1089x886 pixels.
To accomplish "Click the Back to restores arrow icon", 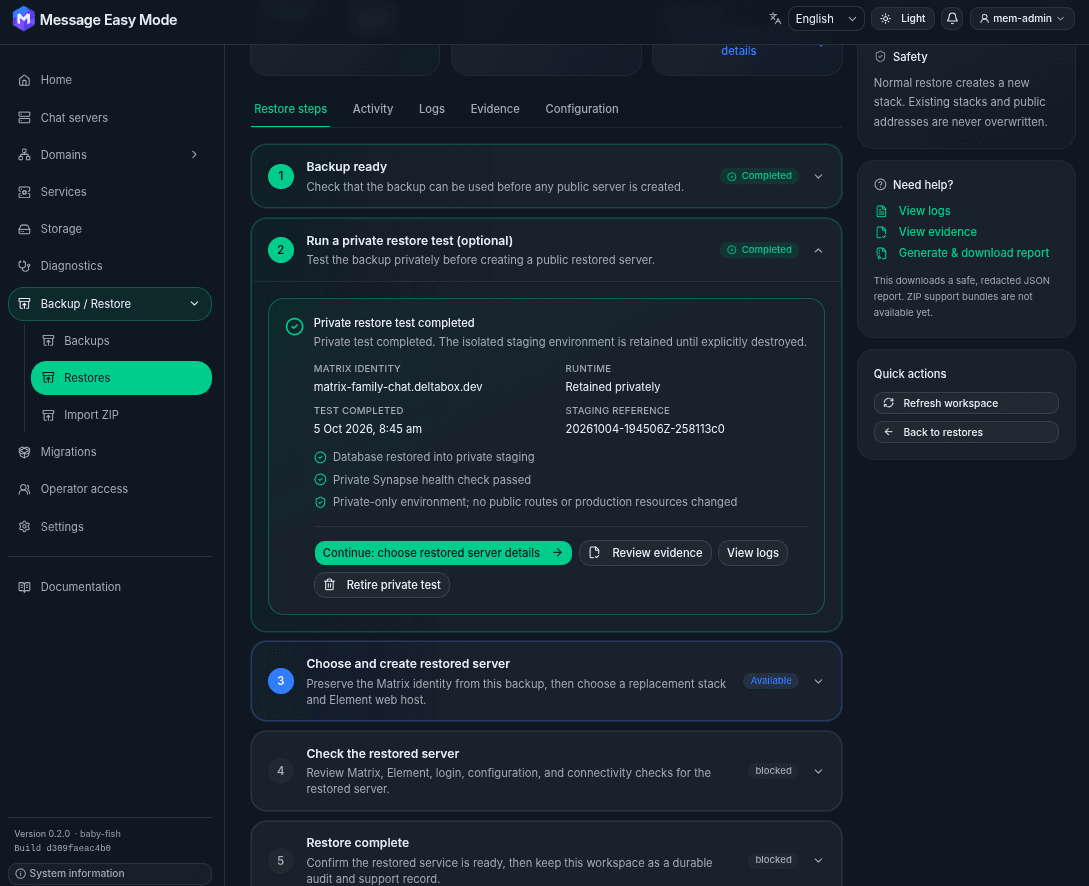I will [888, 432].
